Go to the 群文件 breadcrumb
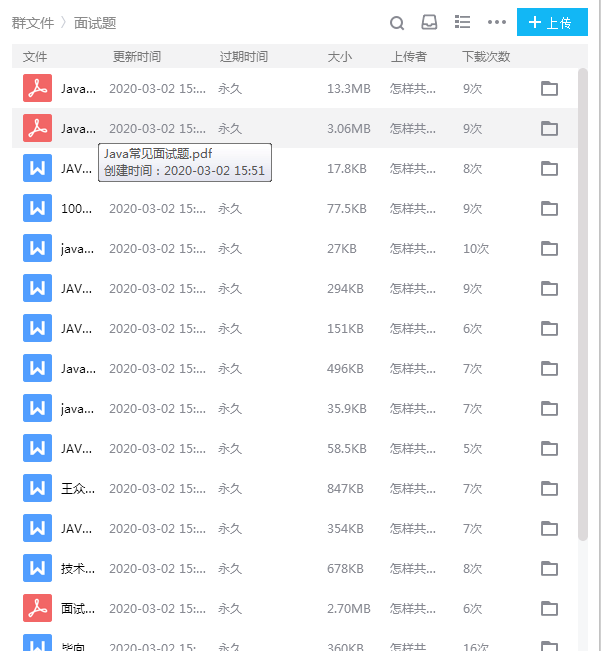This screenshot has width=601, height=651. (x=33, y=23)
